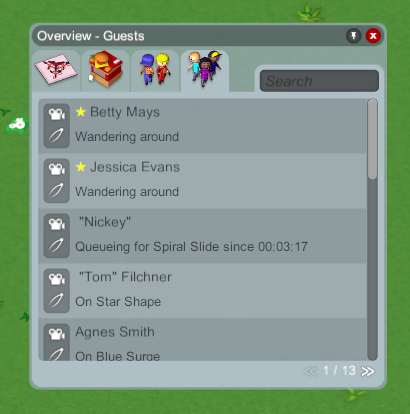Switch to the shops burger stall tab
Screen dimensions: 410x414
coord(105,70)
